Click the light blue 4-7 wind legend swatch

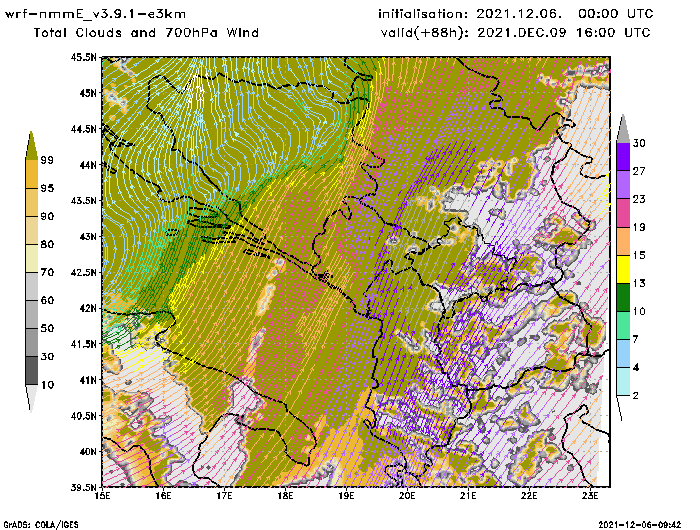point(623,354)
